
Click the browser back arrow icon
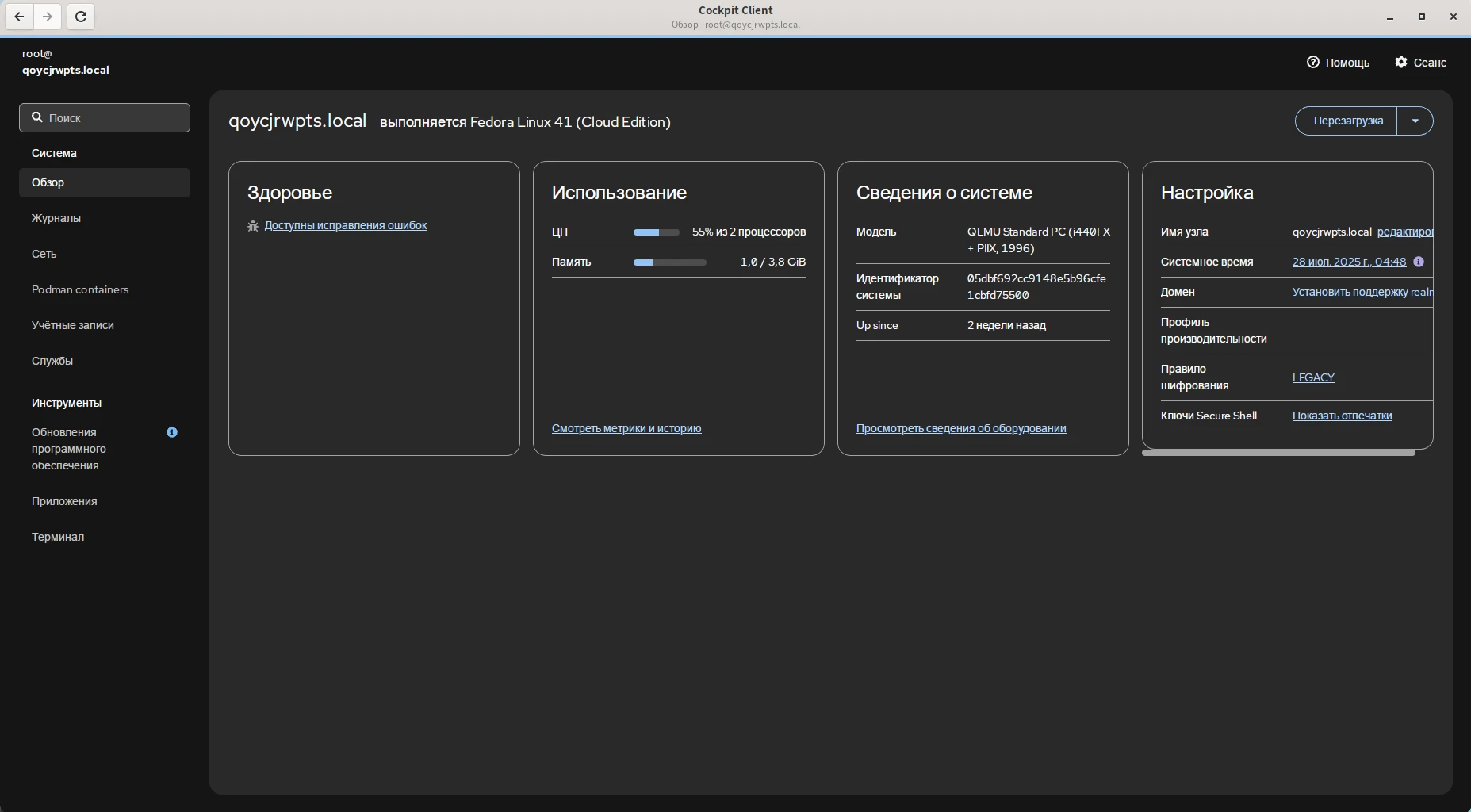coord(19,17)
